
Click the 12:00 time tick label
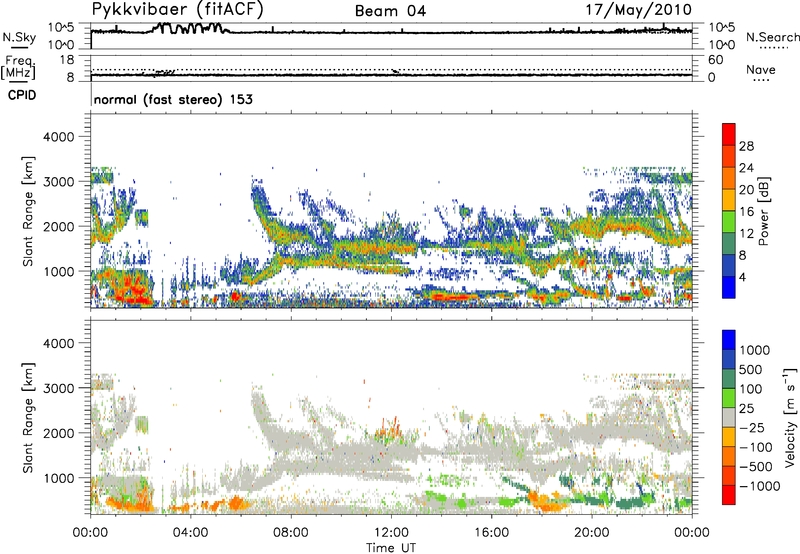[x=391, y=533]
